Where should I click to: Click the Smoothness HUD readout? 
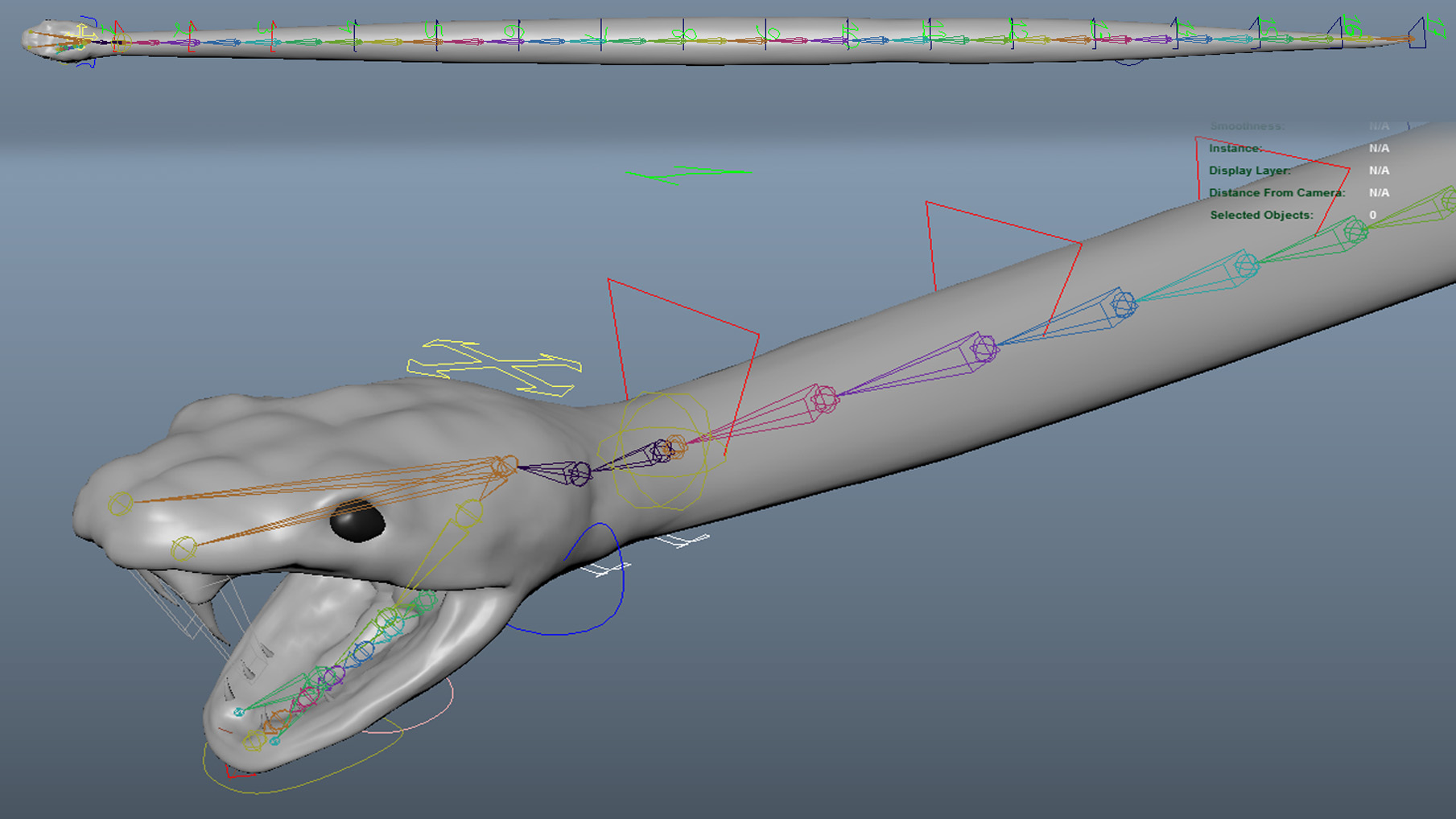(x=1248, y=126)
